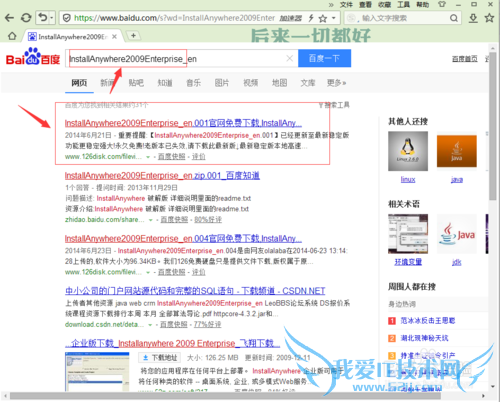Screen dimensions: 500x402
Task: Open trending topic 范冰冰反击王思聪
Action: (x=428, y=321)
